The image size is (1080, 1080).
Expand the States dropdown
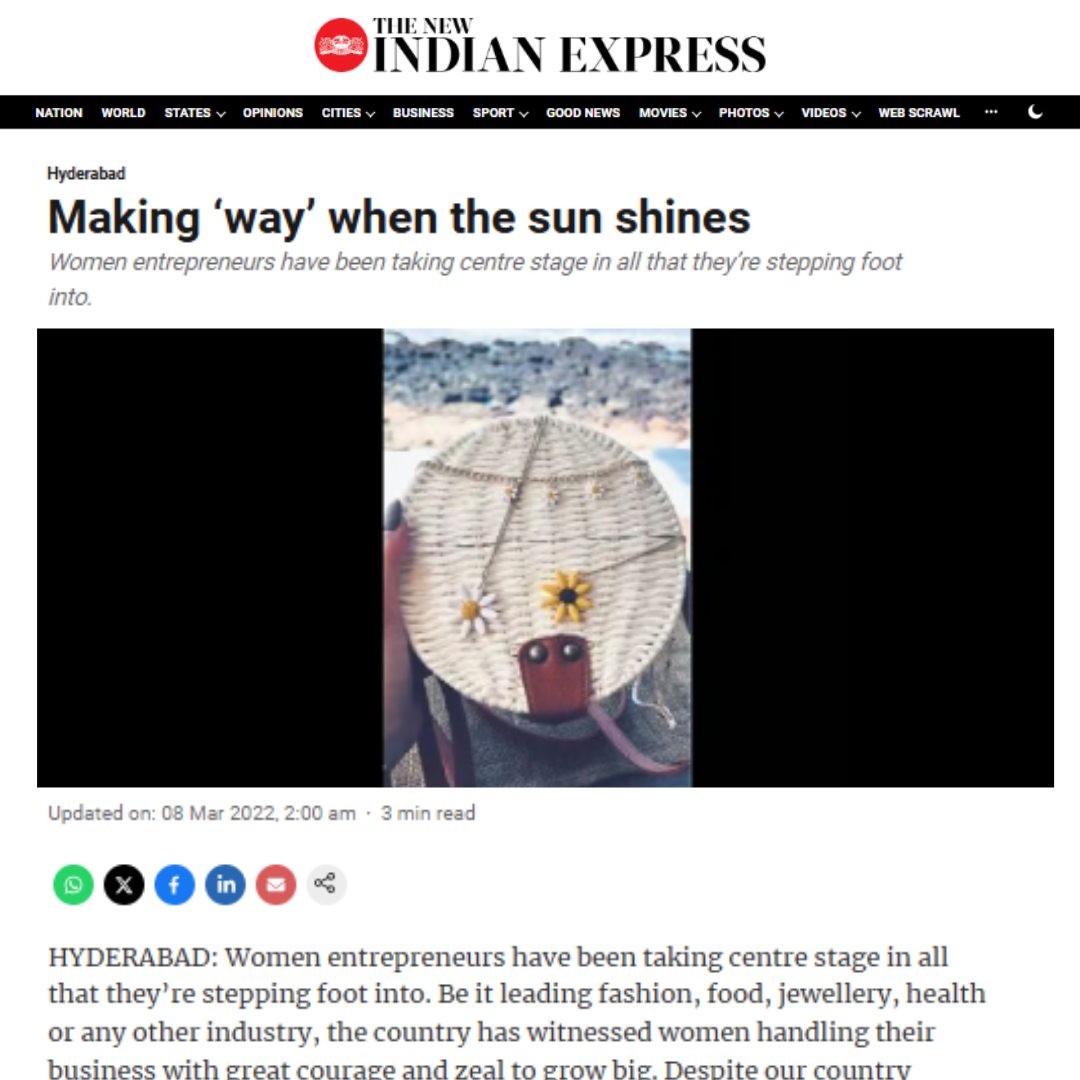194,113
